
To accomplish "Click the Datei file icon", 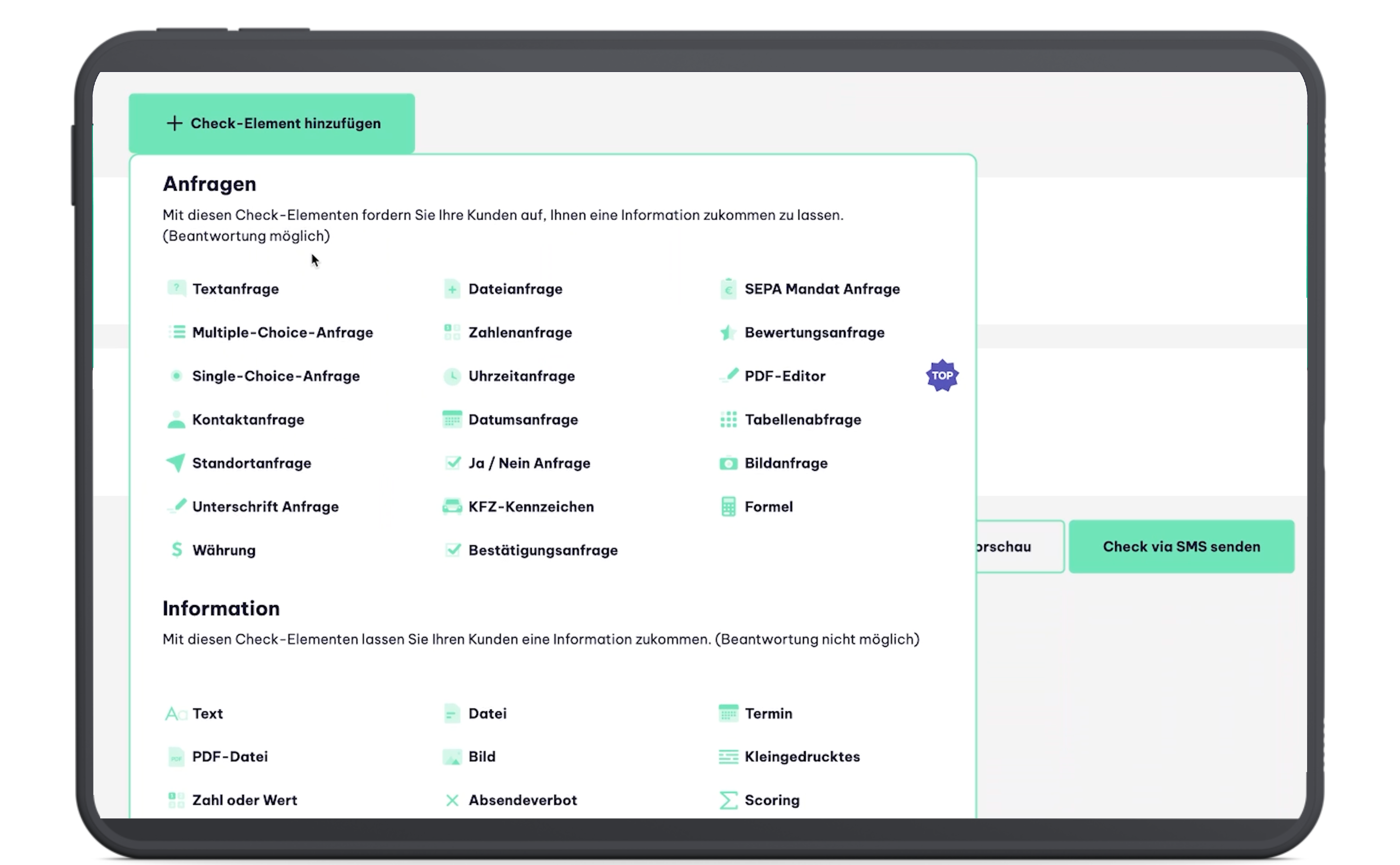I will pos(452,713).
